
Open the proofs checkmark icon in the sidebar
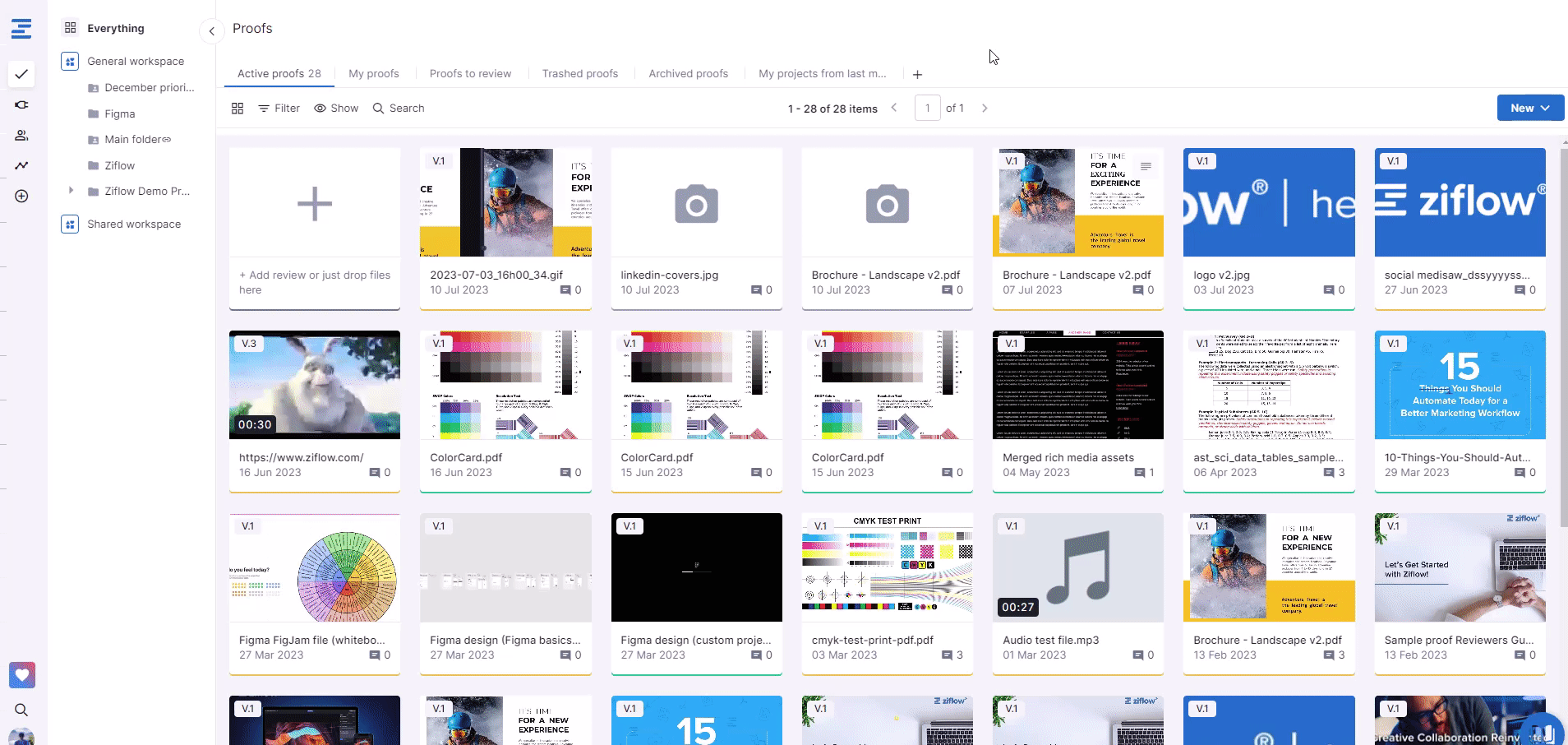point(21,74)
